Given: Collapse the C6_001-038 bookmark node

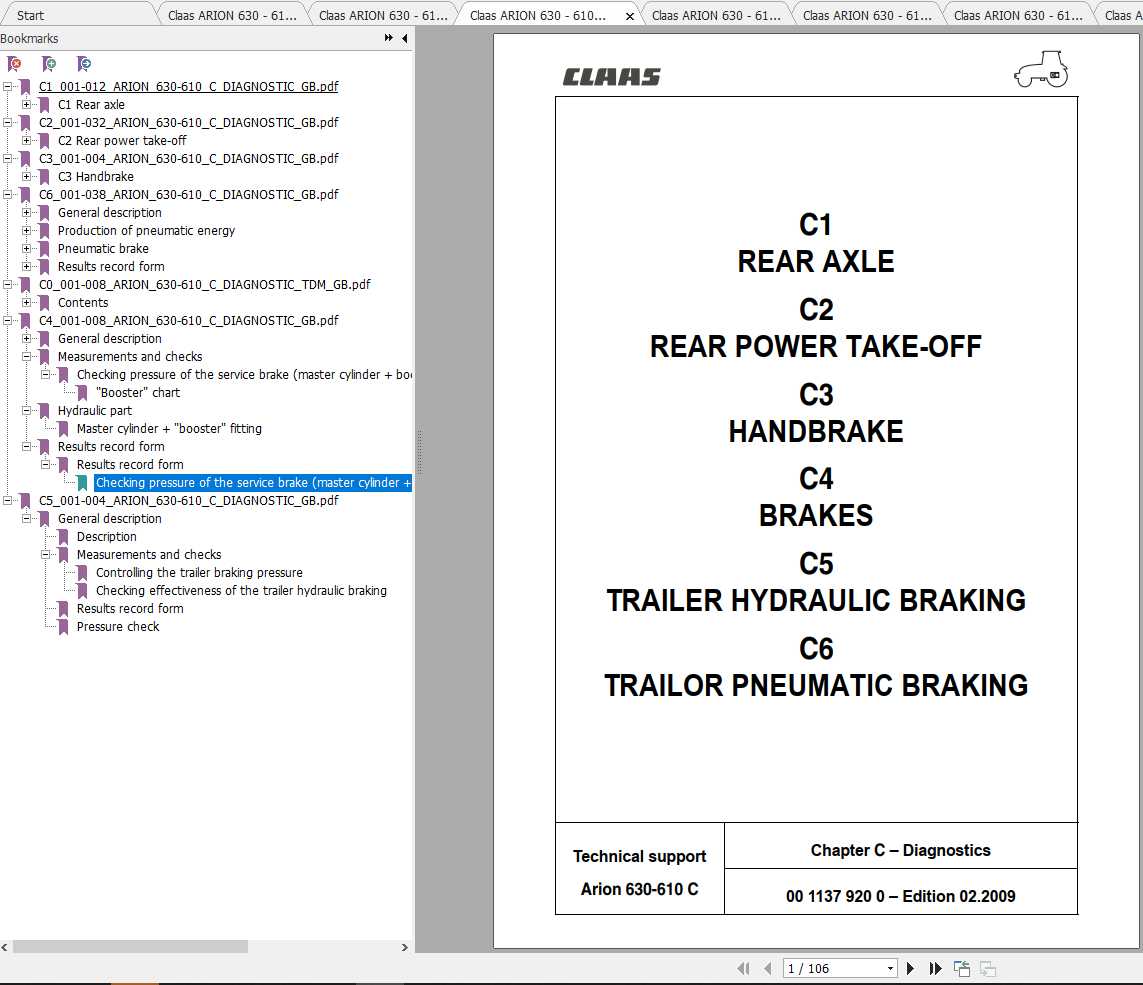Looking at the screenshot, I should (7, 194).
